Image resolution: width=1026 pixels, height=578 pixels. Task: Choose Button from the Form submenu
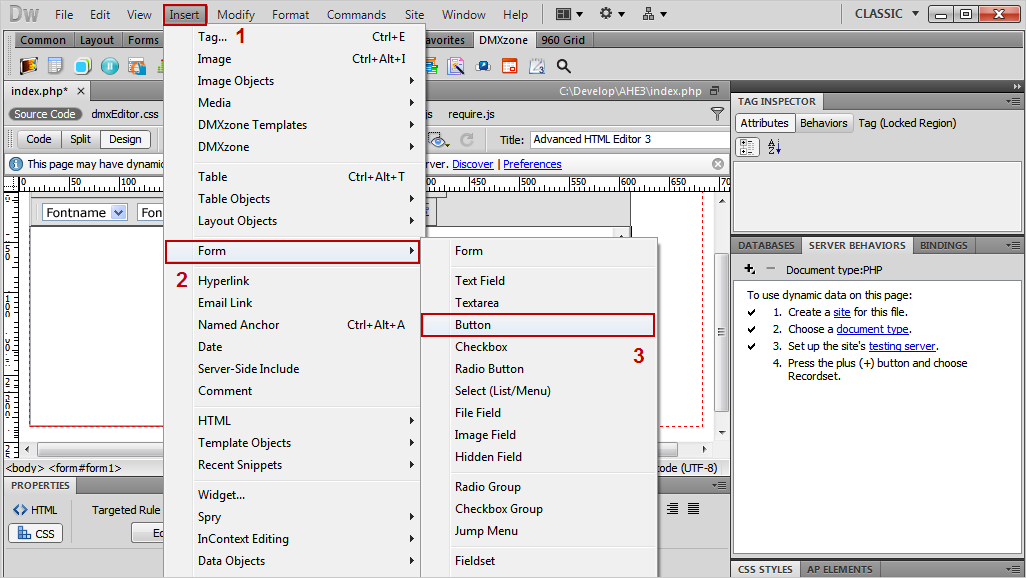click(538, 325)
